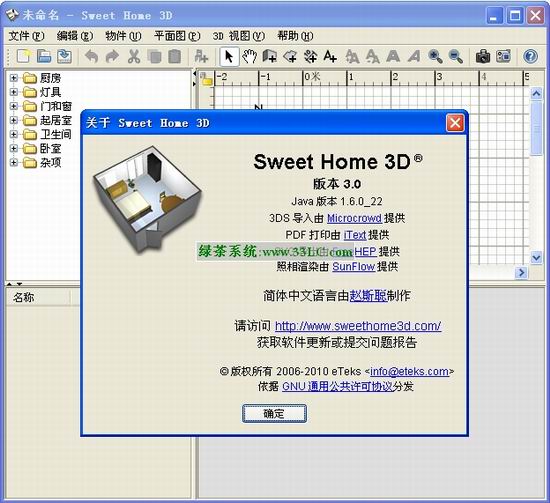Click the 名称 column header
The image size is (550, 503).
pyautogui.click(x=39, y=297)
